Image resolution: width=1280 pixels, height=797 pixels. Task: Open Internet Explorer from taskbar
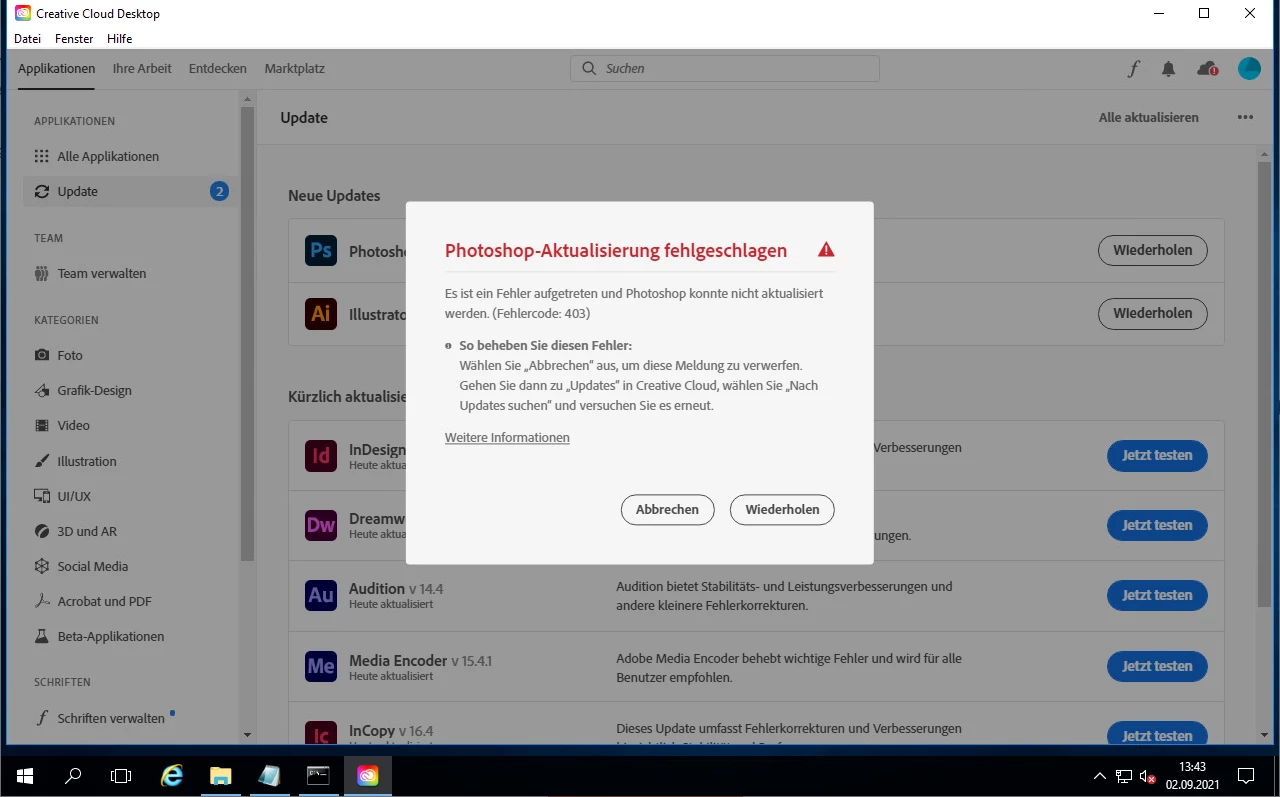pyautogui.click(x=172, y=775)
